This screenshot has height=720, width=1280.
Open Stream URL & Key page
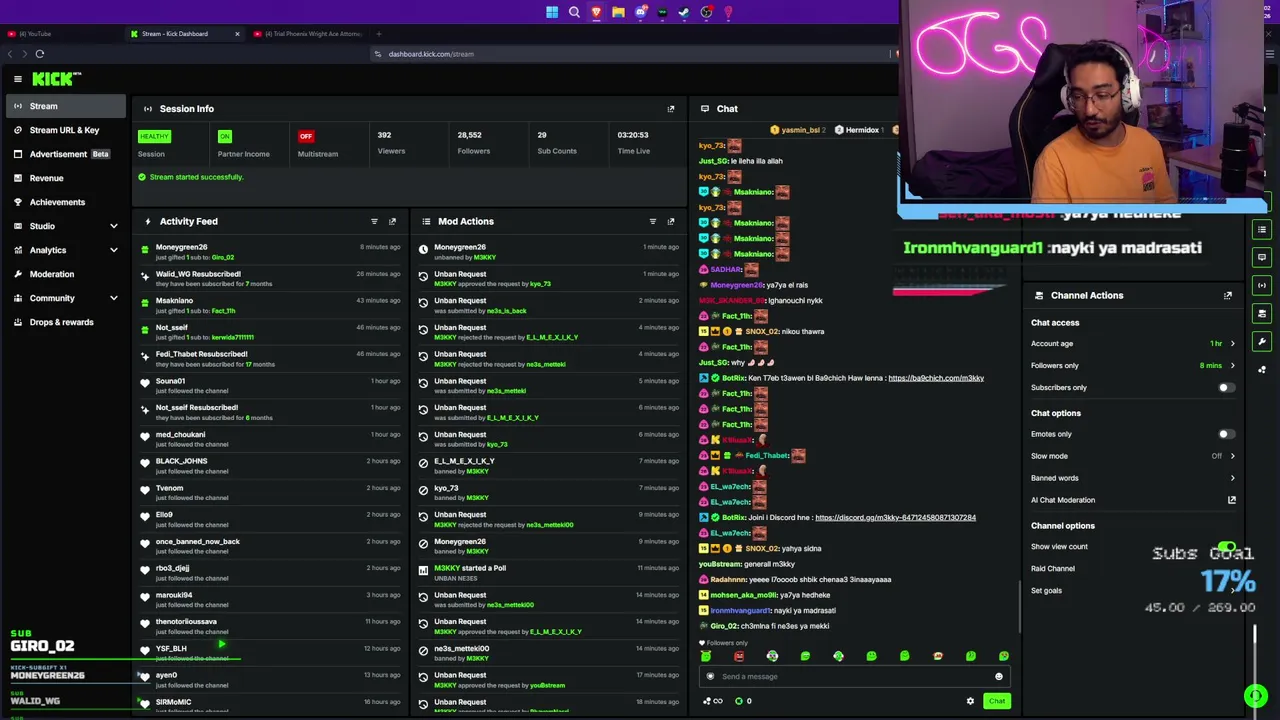pos(65,130)
